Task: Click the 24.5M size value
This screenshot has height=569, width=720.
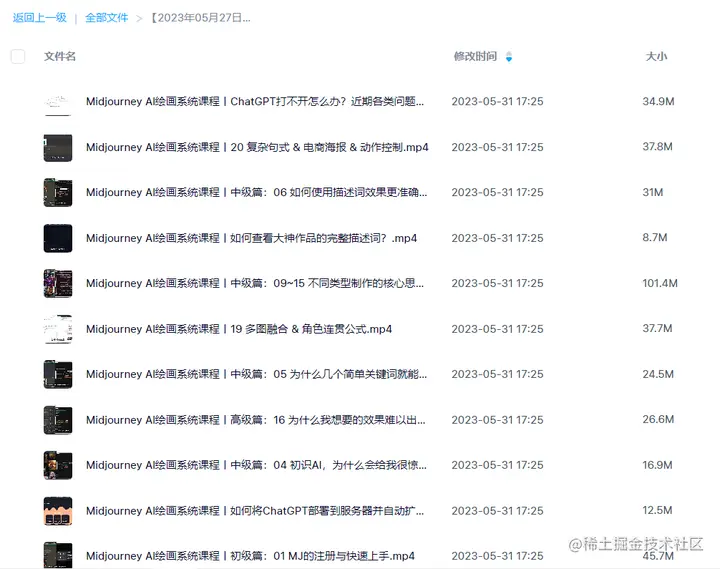Action: point(658,374)
